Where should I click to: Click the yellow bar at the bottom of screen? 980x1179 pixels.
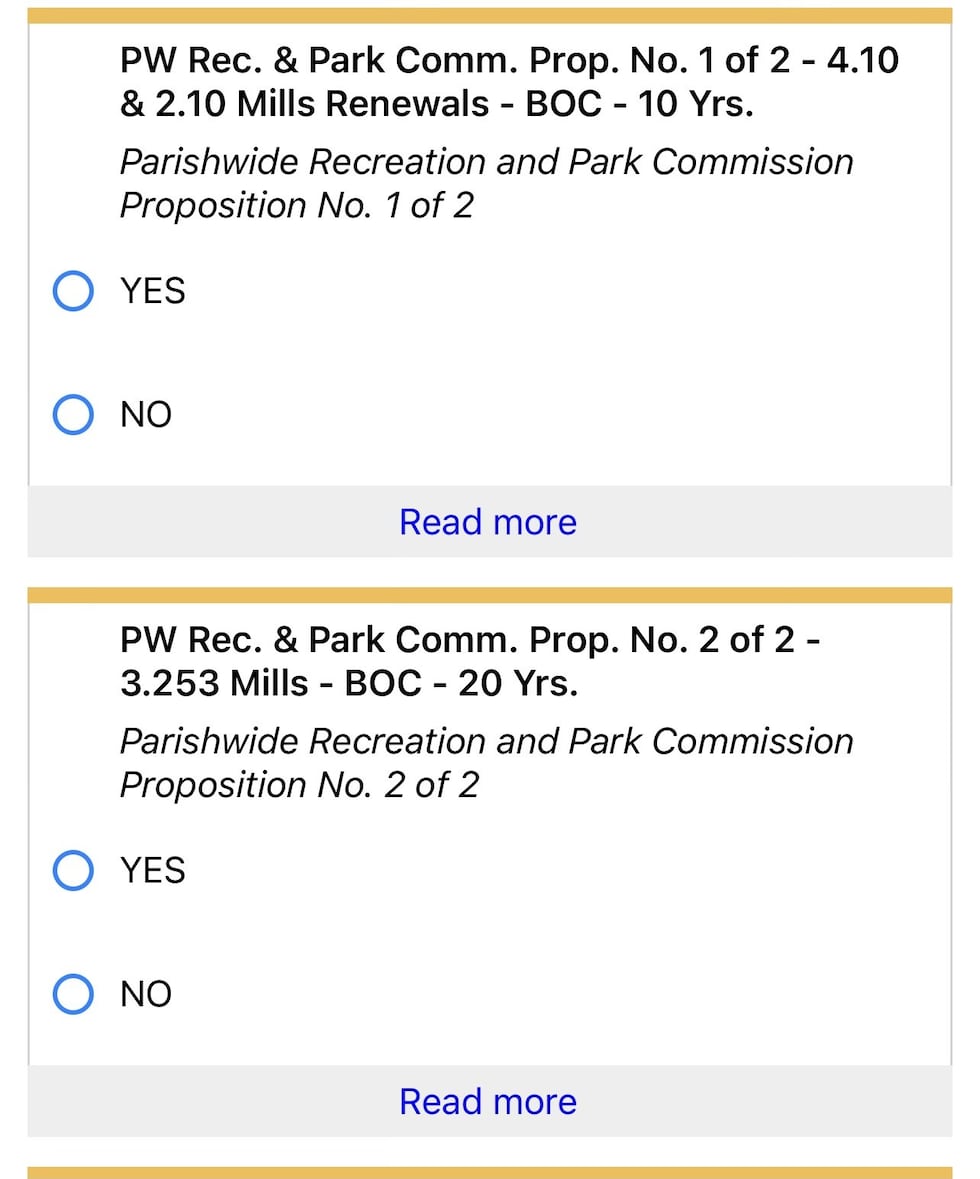[x=490, y=1170]
